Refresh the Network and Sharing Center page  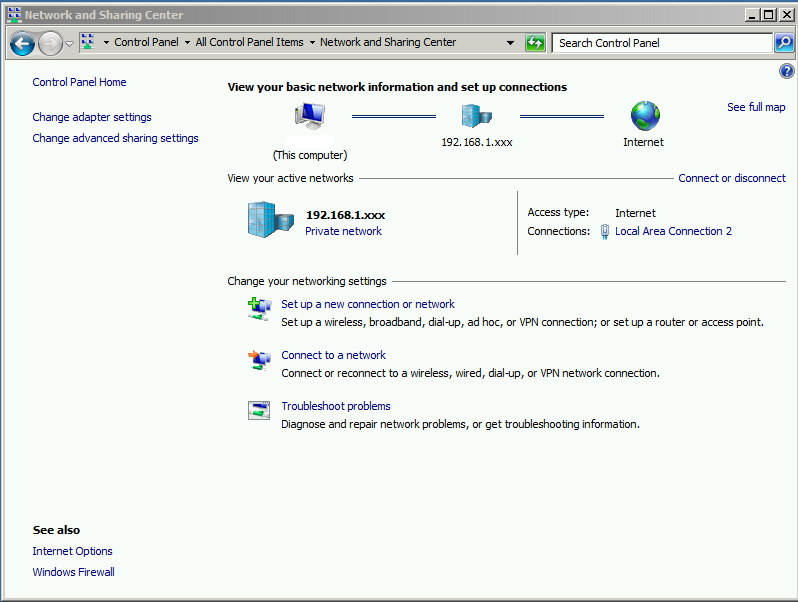tap(535, 43)
